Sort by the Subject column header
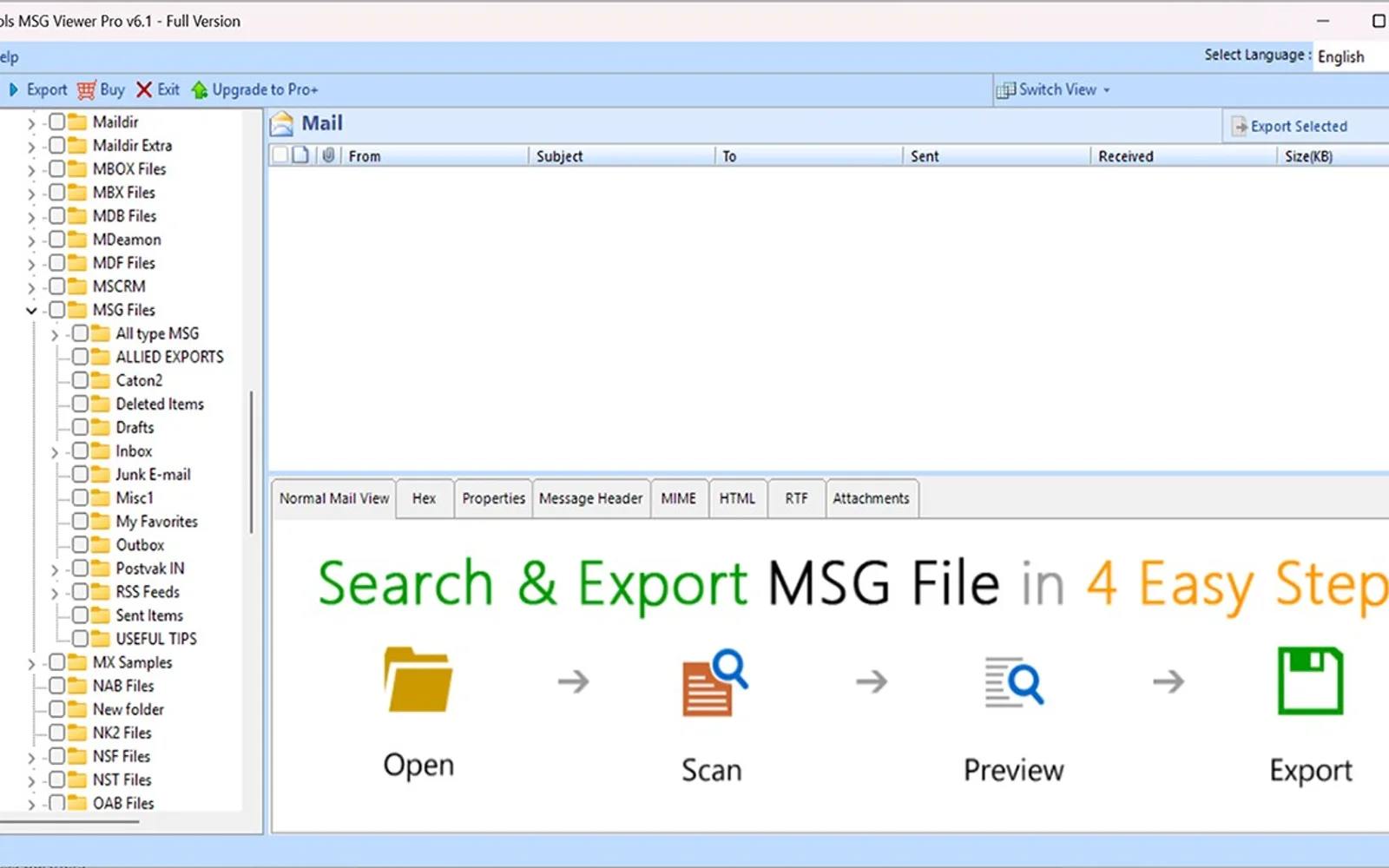This screenshot has width=1389, height=868. pos(622,156)
